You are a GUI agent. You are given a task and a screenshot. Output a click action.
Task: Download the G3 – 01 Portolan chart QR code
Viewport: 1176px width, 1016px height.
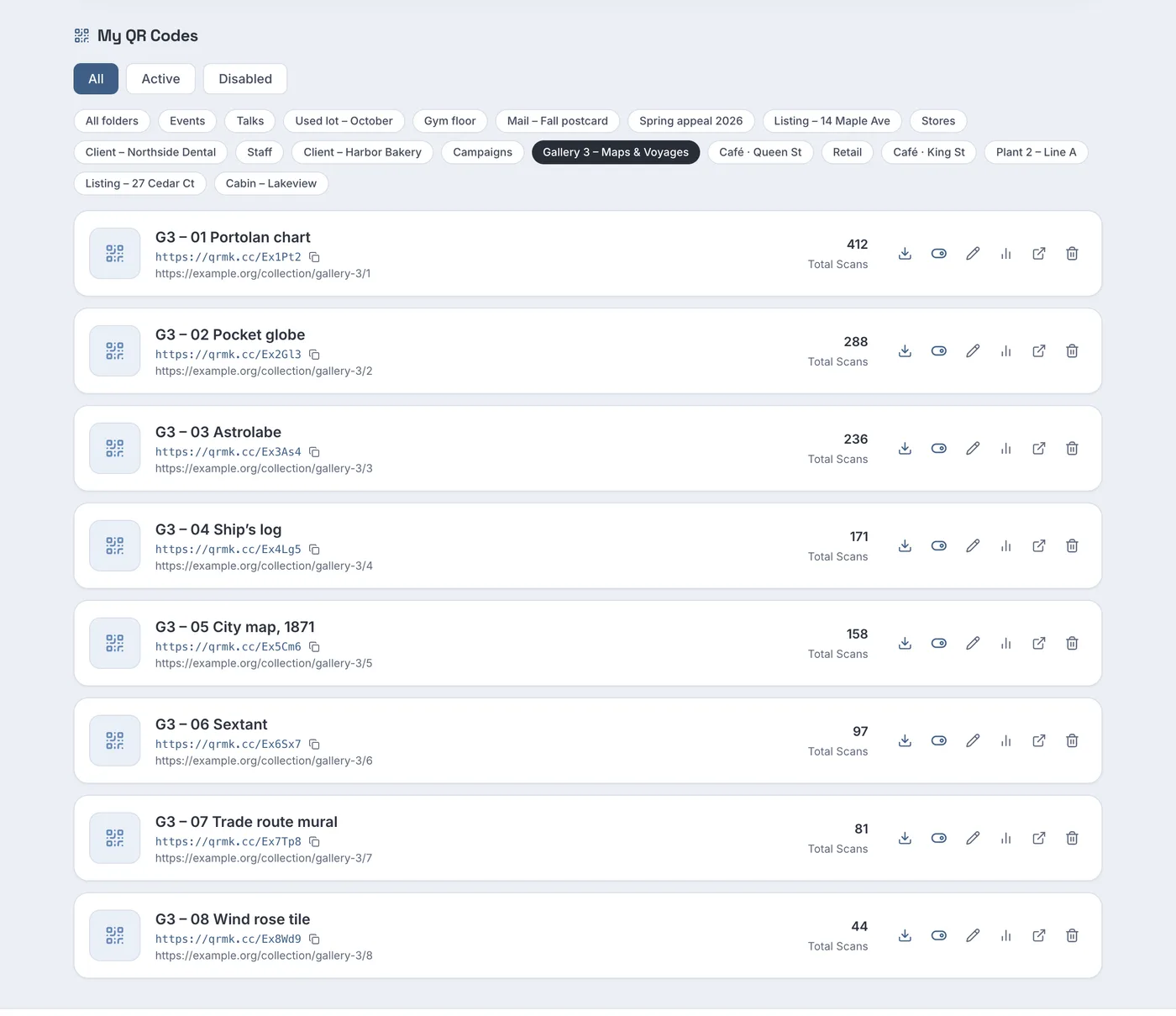click(x=905, y=254)
